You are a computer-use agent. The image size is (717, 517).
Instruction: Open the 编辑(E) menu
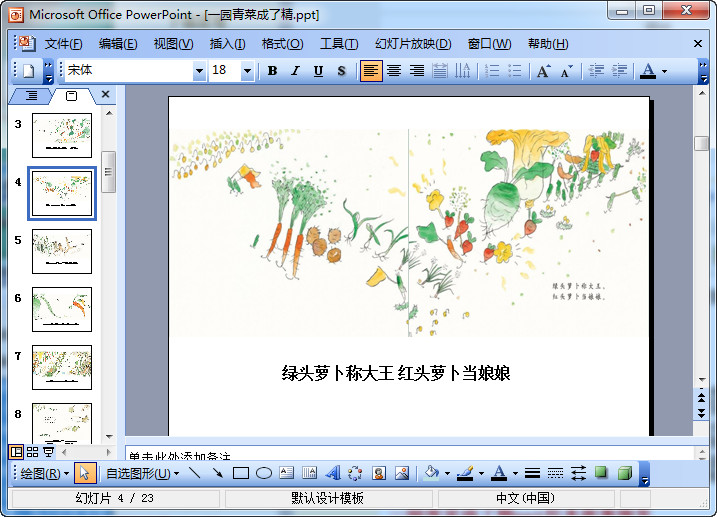(x=118, y=44)
